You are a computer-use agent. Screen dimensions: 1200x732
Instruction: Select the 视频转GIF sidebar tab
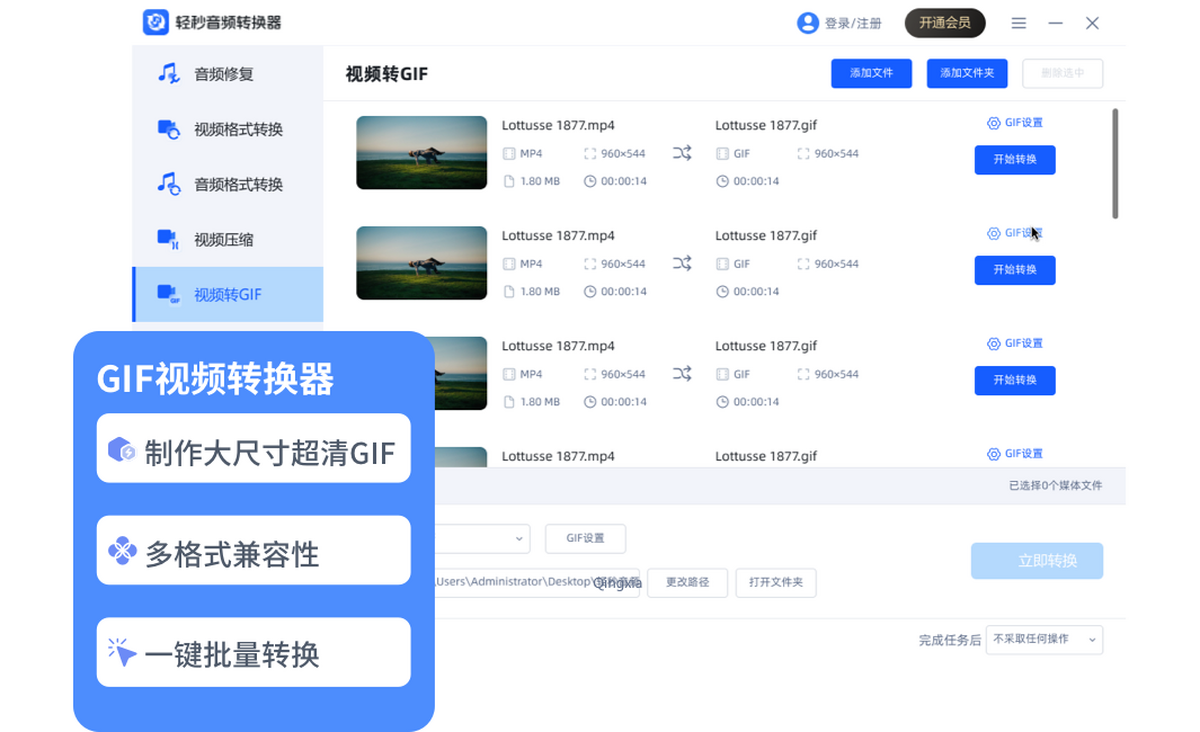(227, 295)
